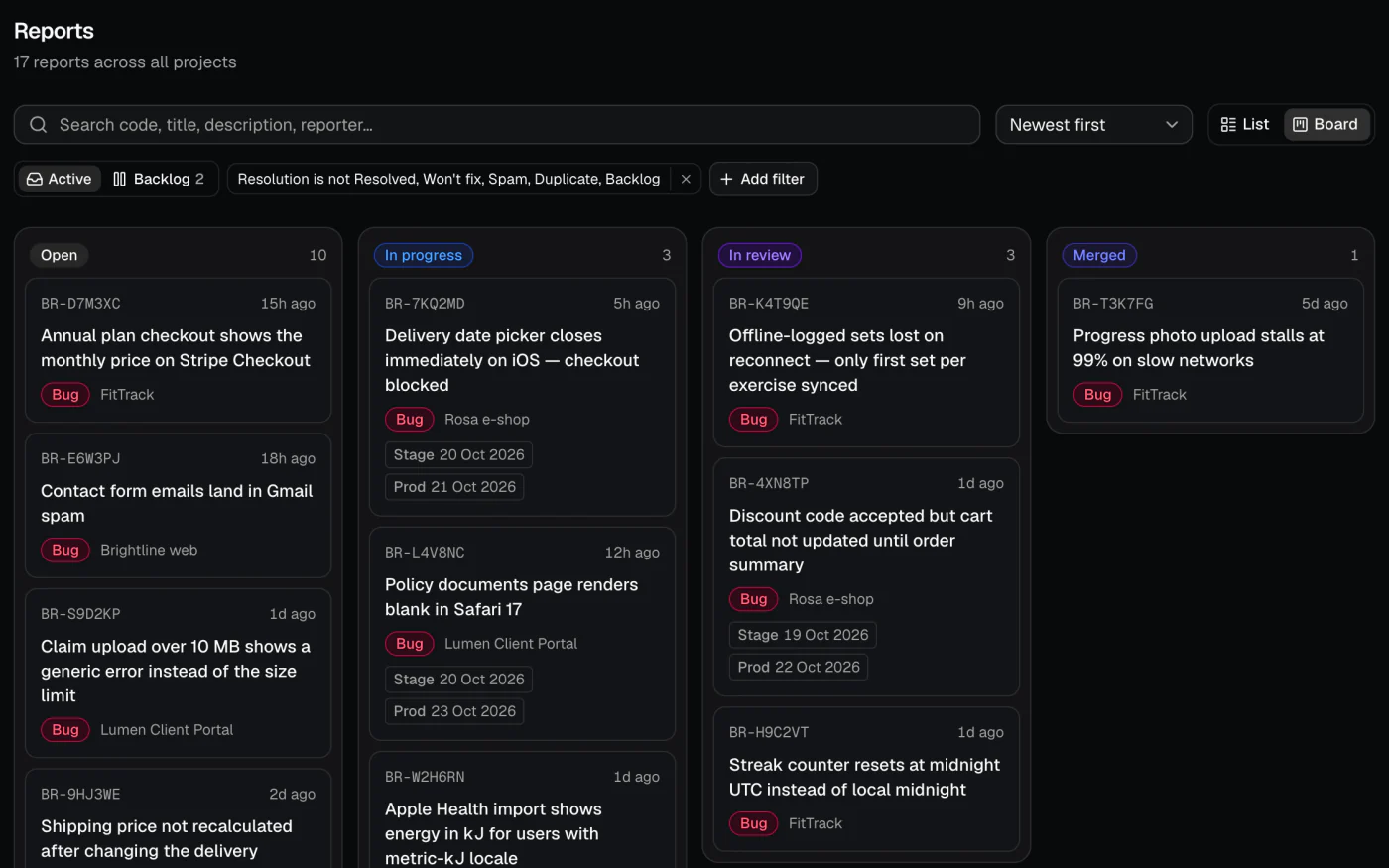1389x868 pixels.
Task: Open card Progress photo upload stalls
Action: (x=1210, y=350)
